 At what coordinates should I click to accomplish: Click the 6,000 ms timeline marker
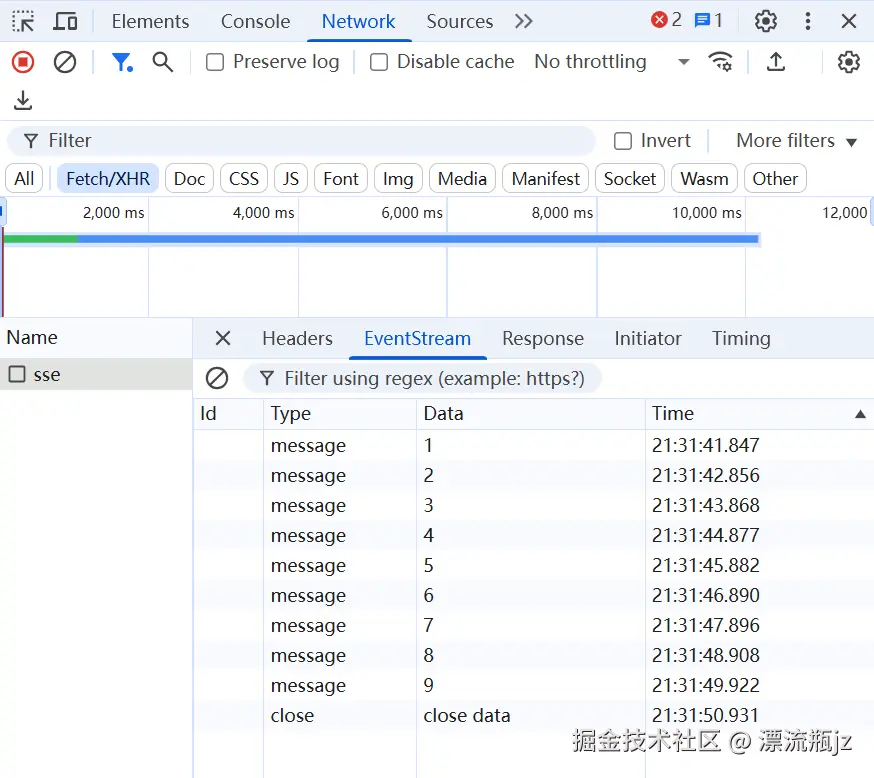[412, 212]
